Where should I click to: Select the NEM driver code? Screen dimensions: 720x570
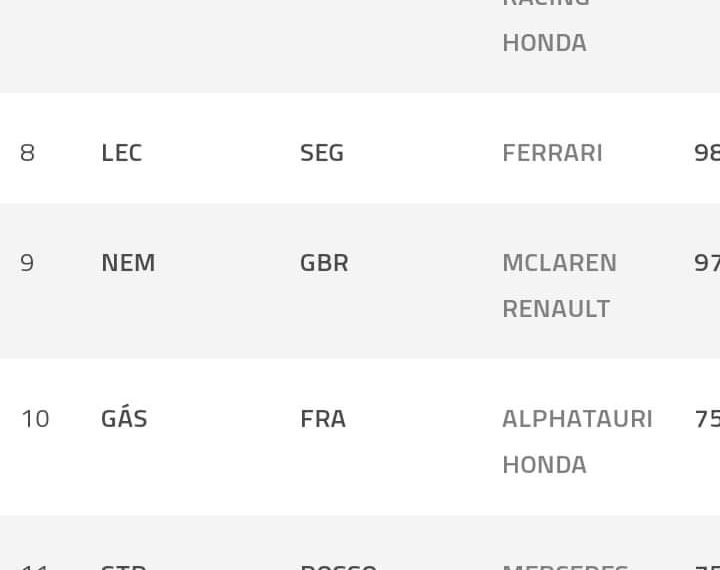[x=128, y=263]
